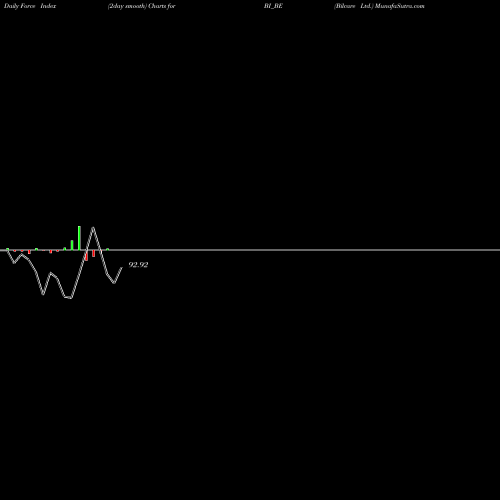500x500 pixels.
Task: Click the tallest green force index bar
Action: pyautogui.click(x=79, y=238)
